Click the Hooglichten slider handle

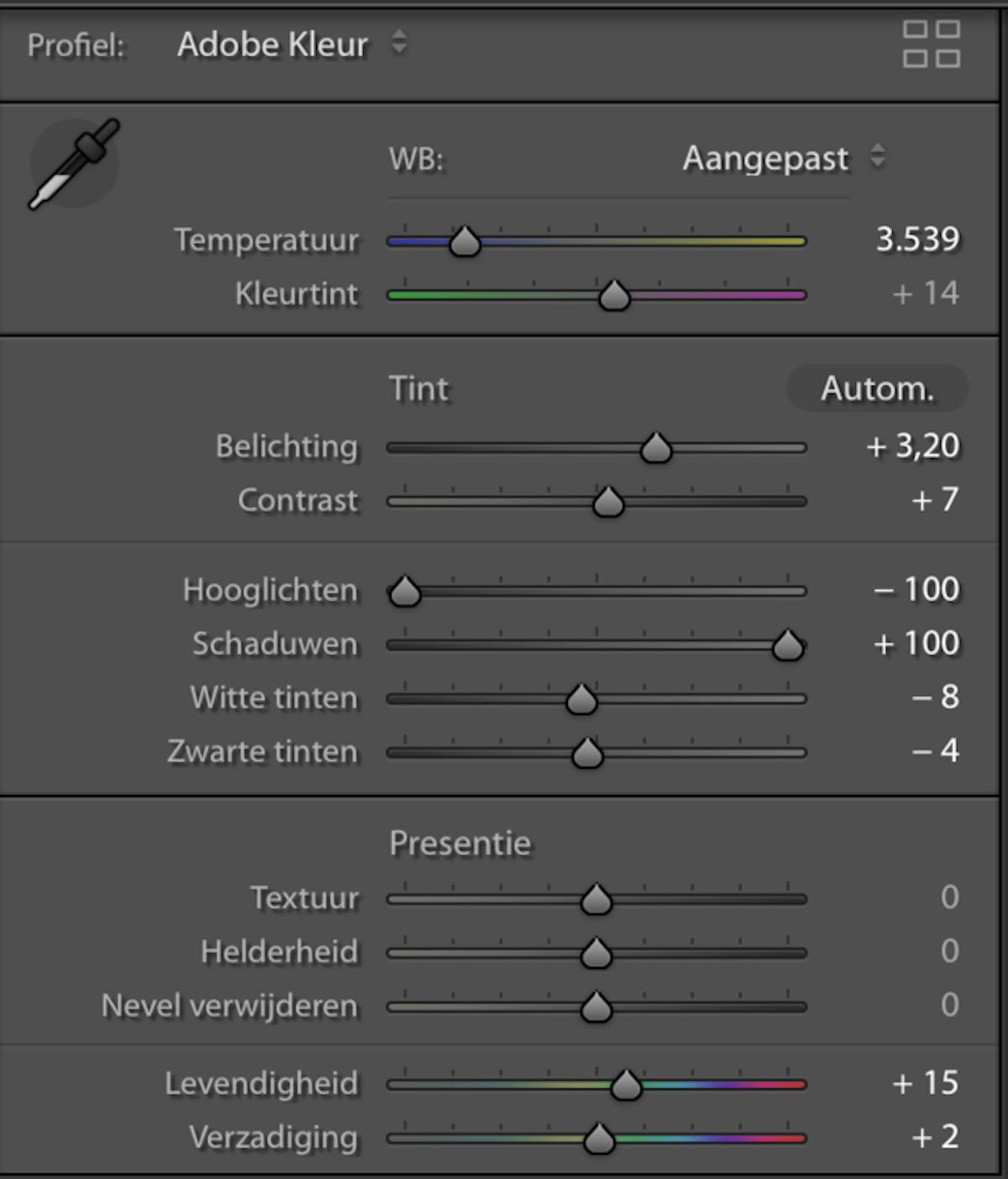tap(405, 592)
